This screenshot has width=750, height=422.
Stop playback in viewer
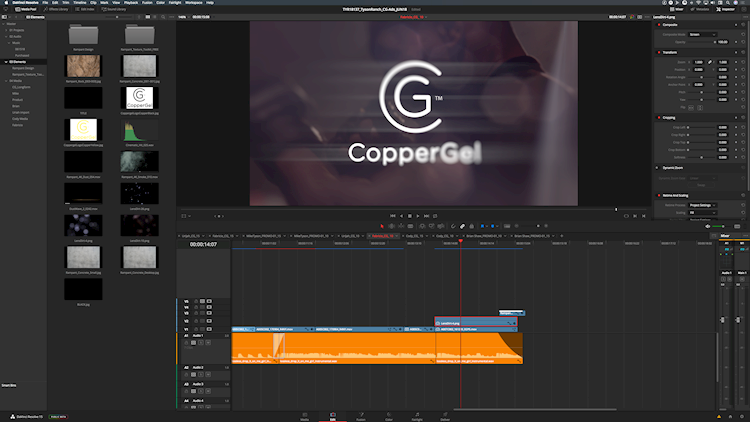(x=409, y=216)
